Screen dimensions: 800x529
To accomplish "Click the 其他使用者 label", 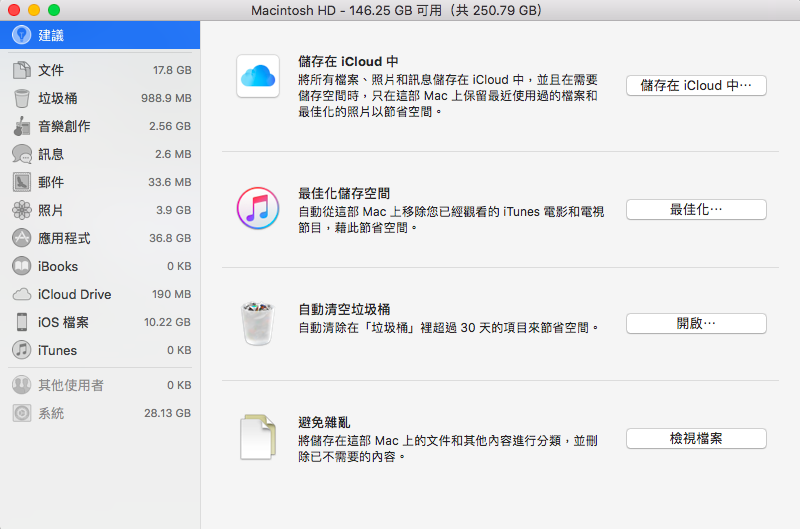I will click(71, 385).
